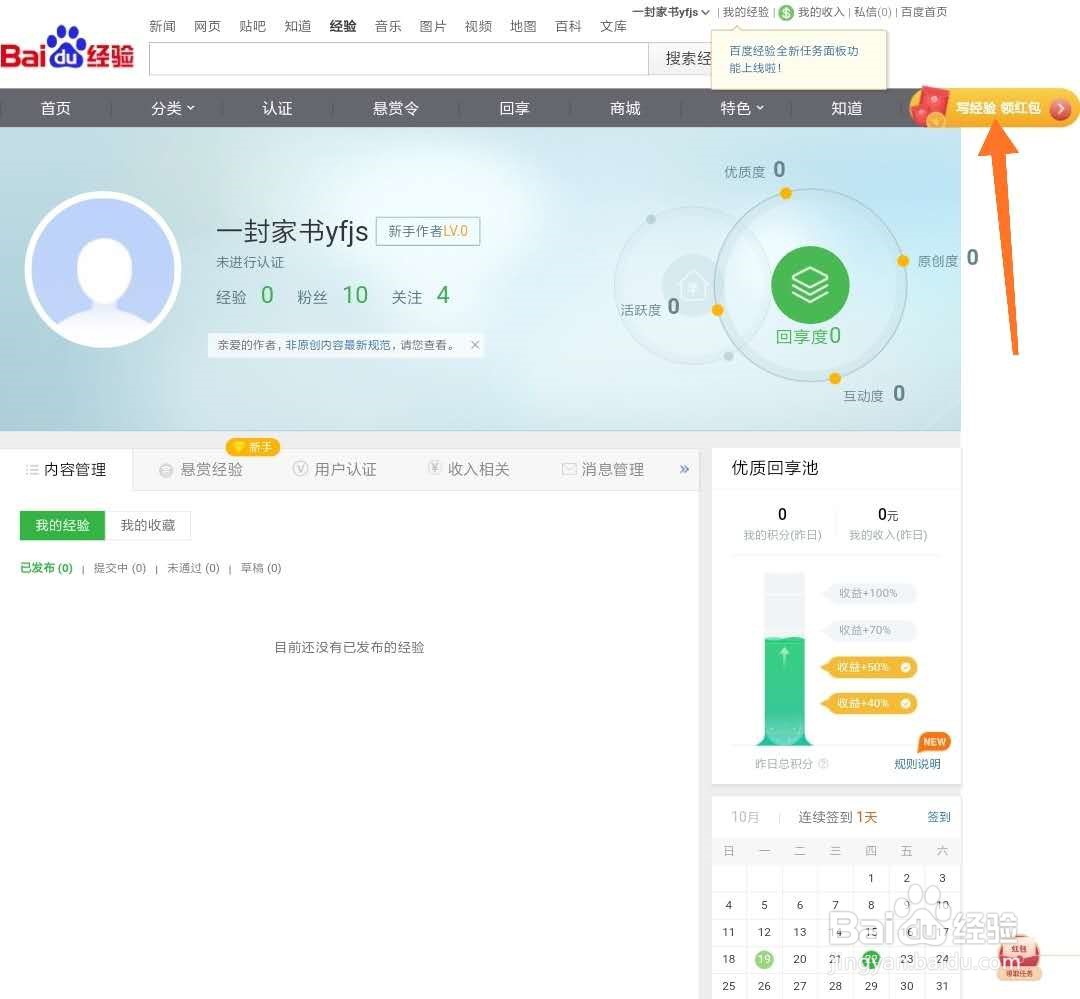Open 百科 in top links
Viewport: 1080px width, 999px height.
click(568, 26)
